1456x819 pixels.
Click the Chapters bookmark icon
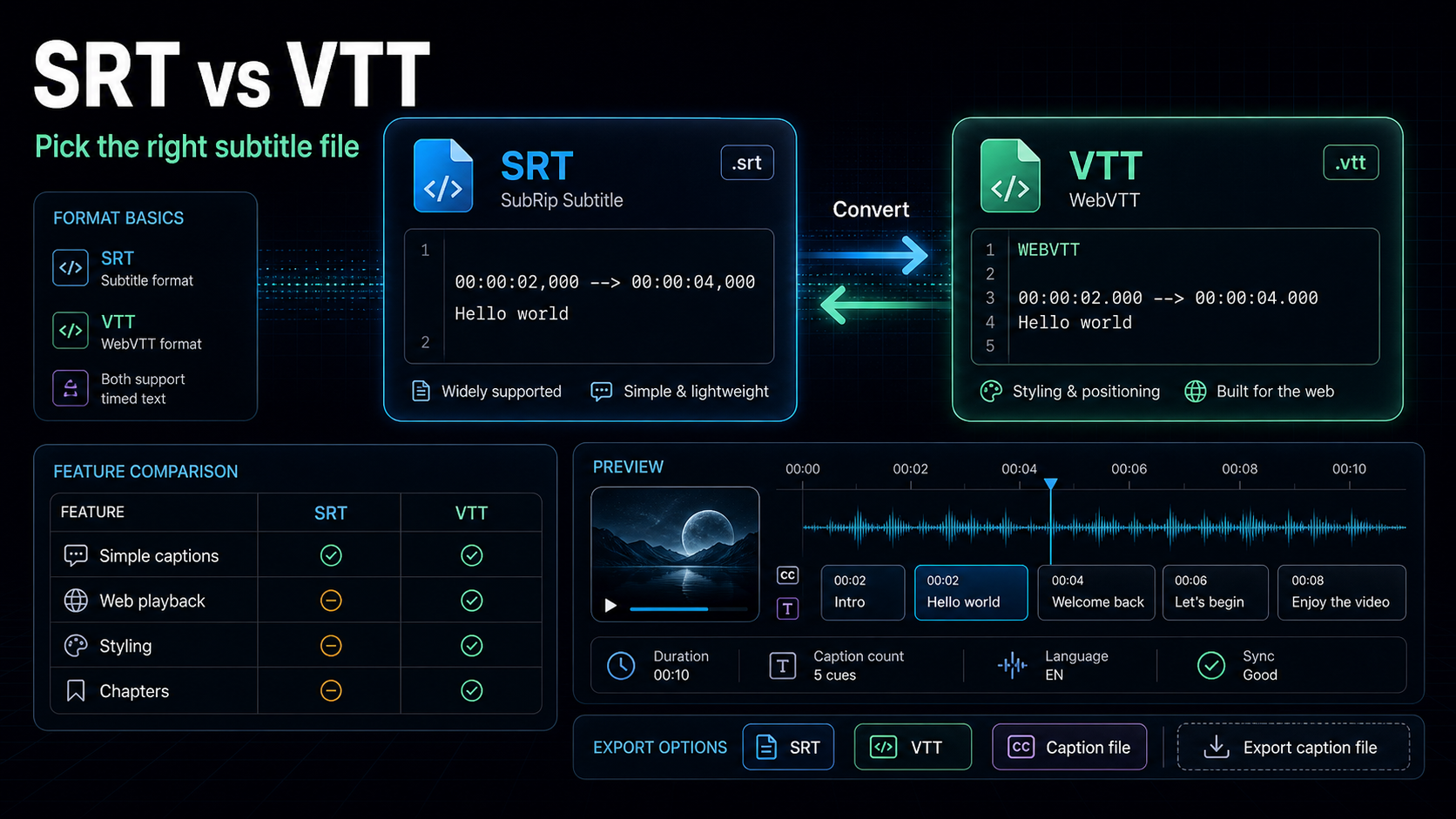coord(76,691)
